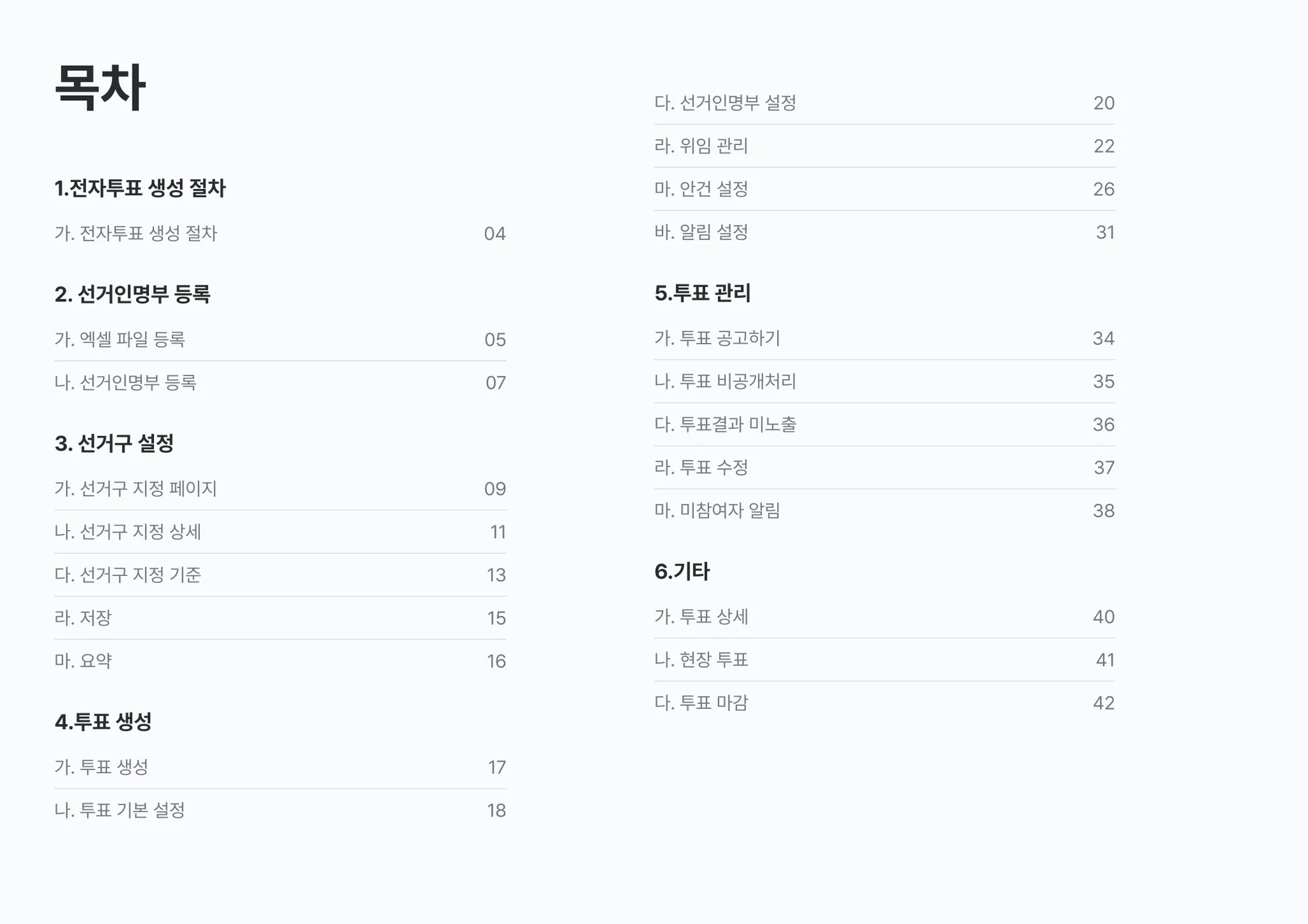The height and width of the screenshot is (924, 1308).
Task: Go to '가. 엑셀 파일 등록' section
Action: pos(120,340)
